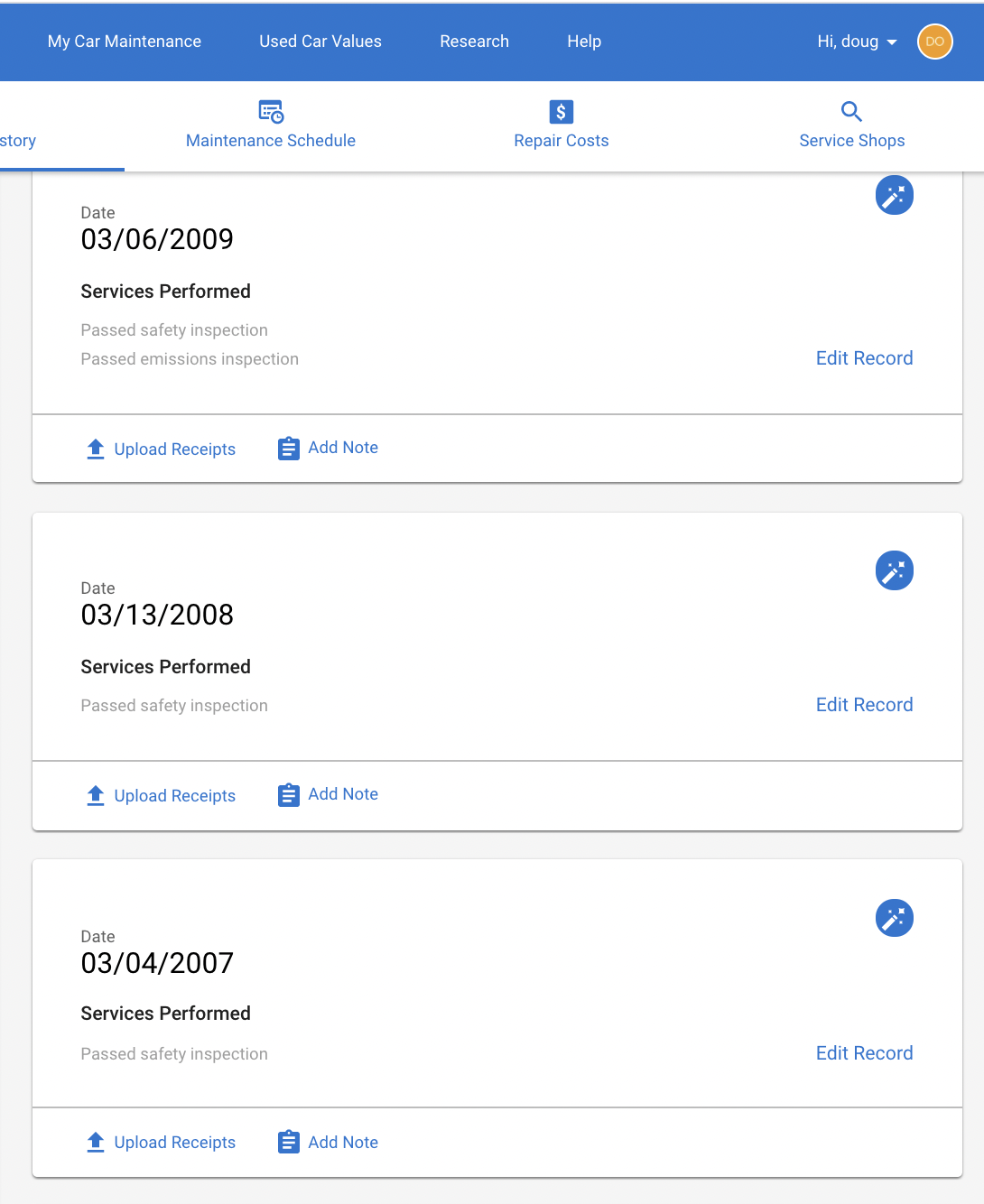The image size is (984, 1204).
Task: Edit Record for the 03/13/2008 service
Action: point(865,705)
